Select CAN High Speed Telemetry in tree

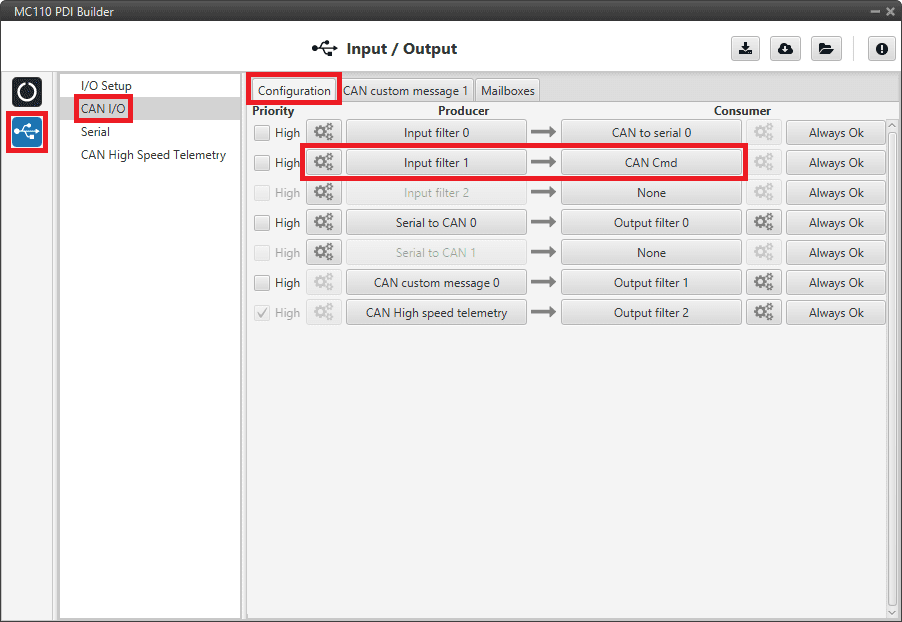click(153, 155)
